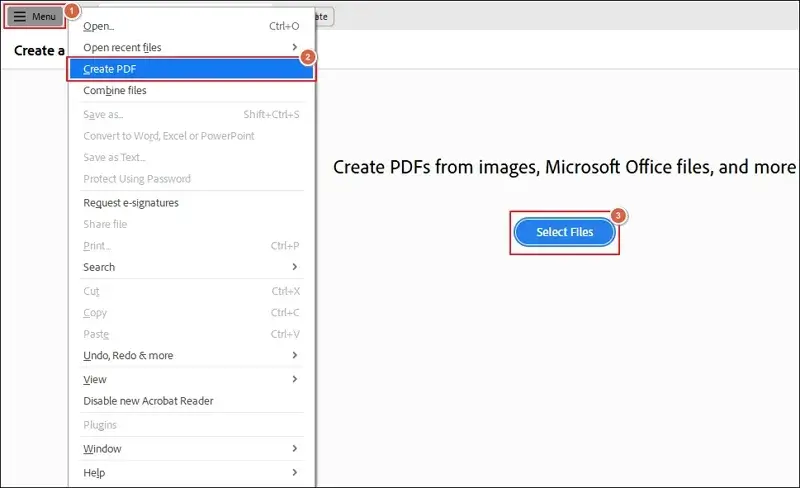Screen dimensions: 800x488
Task: Expand the View submenu
Action: tap(191, 379)
